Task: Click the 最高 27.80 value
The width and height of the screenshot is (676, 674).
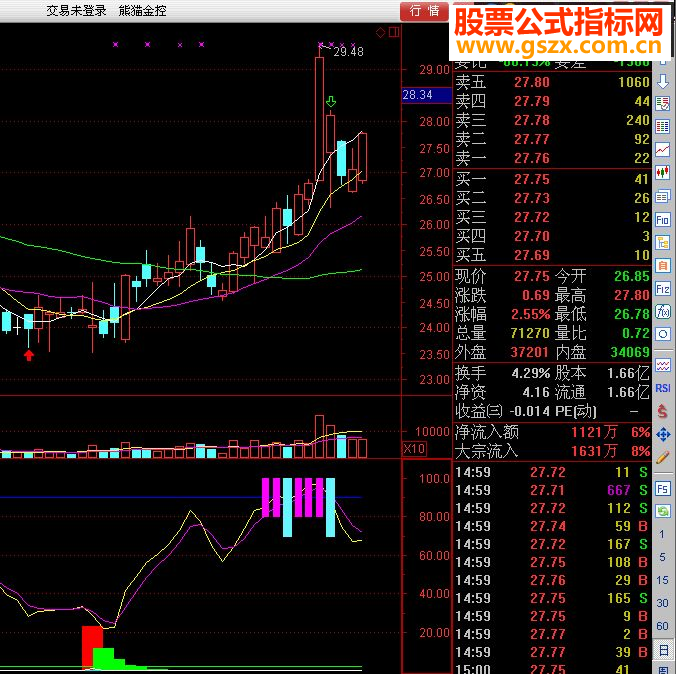Action: 632,295
